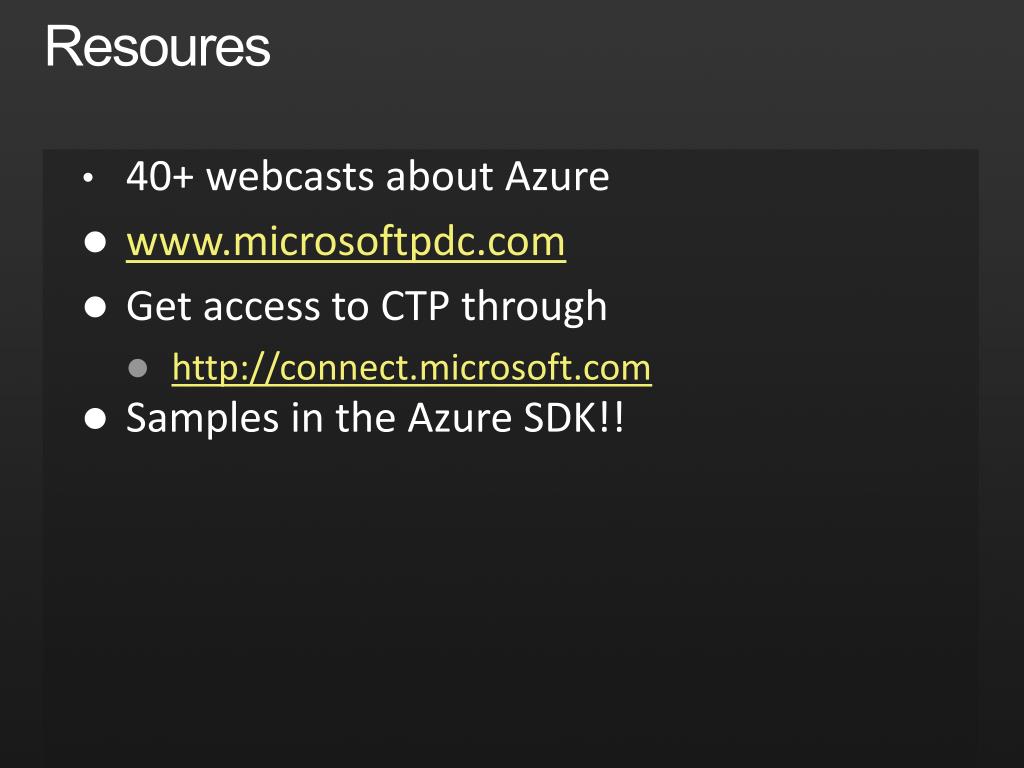Follow the http://connect.microsoft.com hyperlink

coord(411,368)
